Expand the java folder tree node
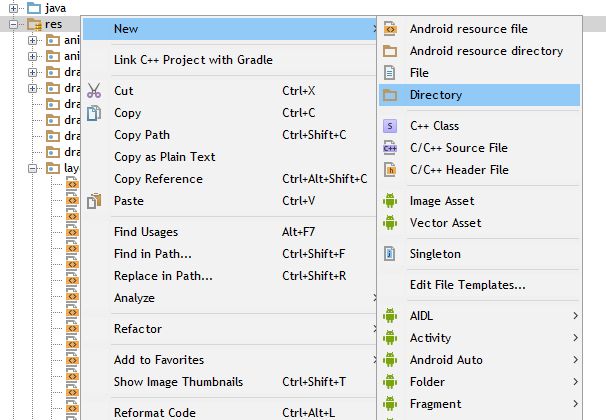The image size is (606, 420). pos(14,8)
